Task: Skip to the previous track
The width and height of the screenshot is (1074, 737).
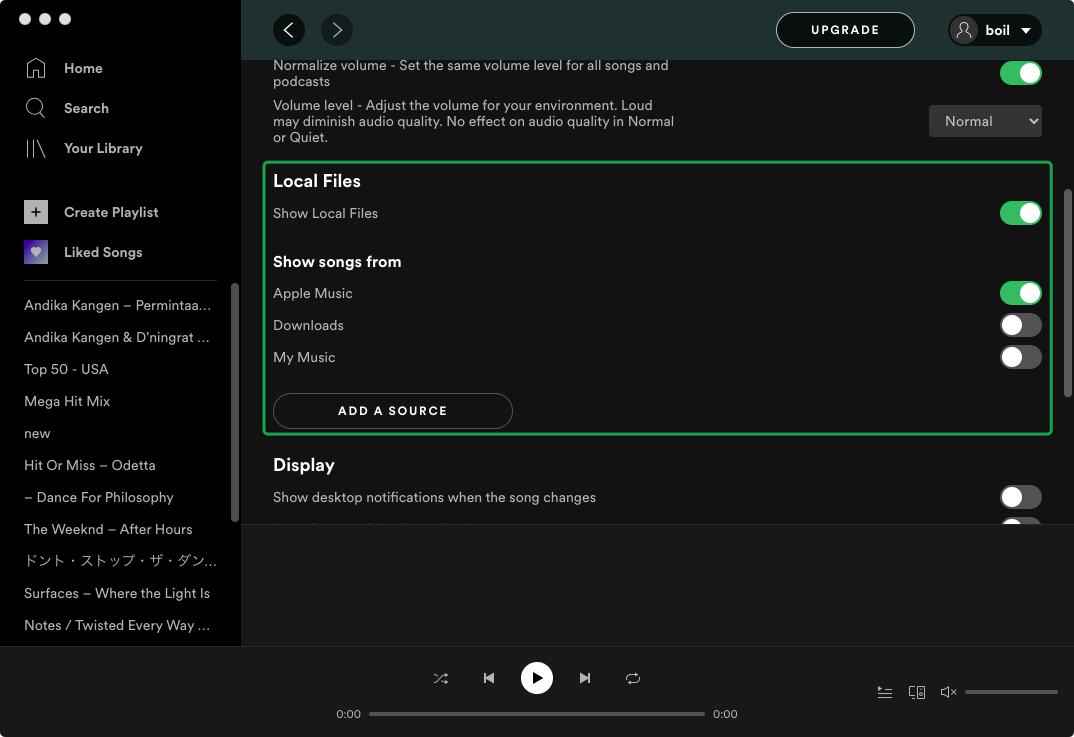Action: (489, 678)
